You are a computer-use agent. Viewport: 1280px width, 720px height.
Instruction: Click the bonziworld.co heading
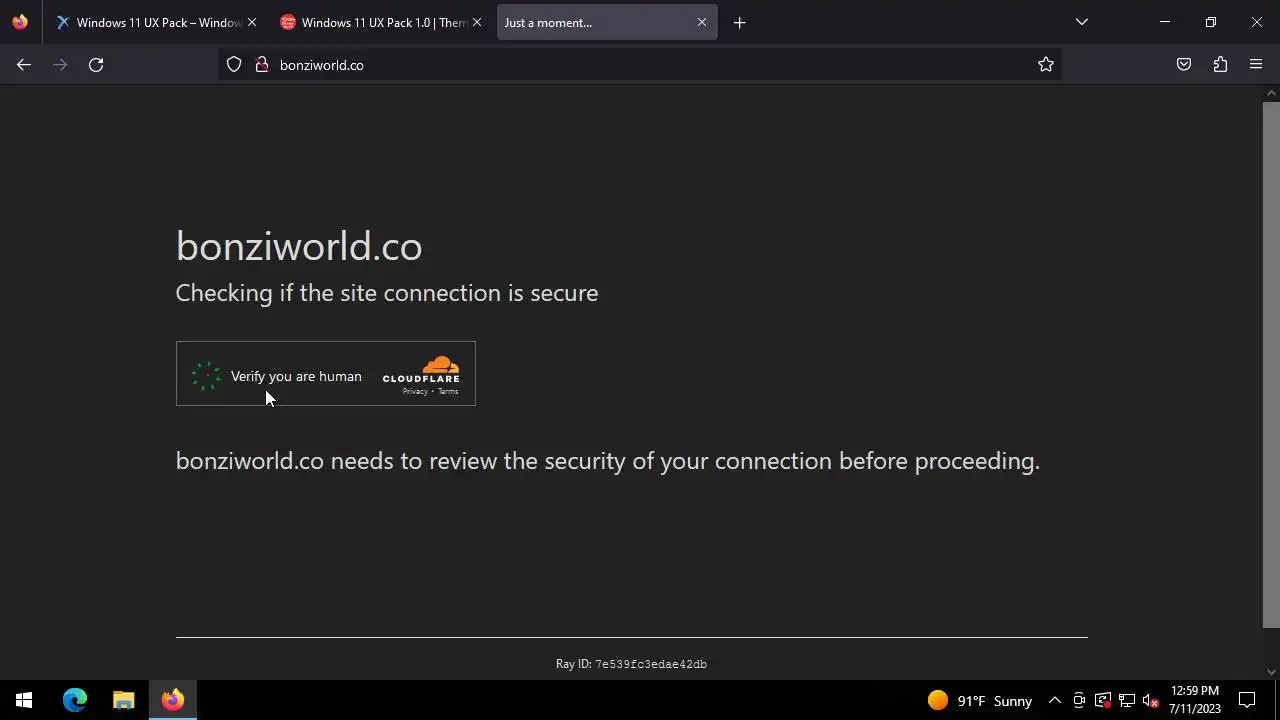pyautogui.click(x=299, y=246)
